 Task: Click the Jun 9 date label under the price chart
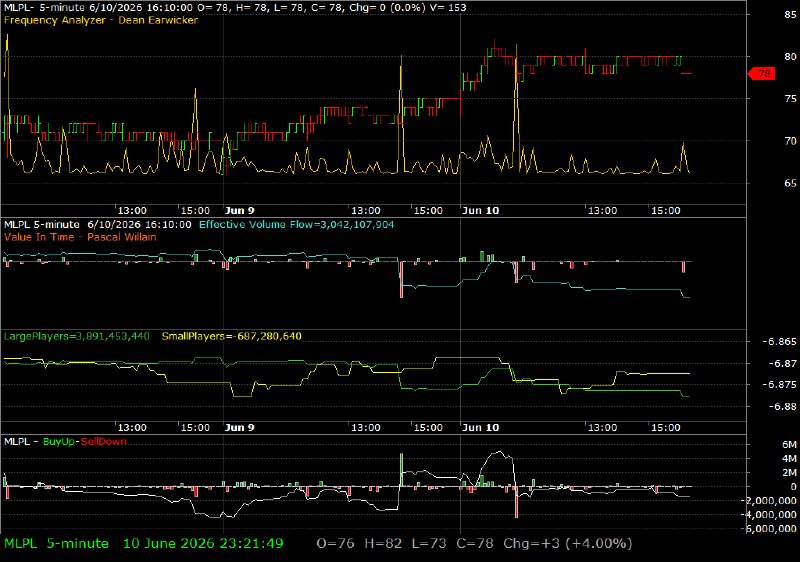coord(239,211)
